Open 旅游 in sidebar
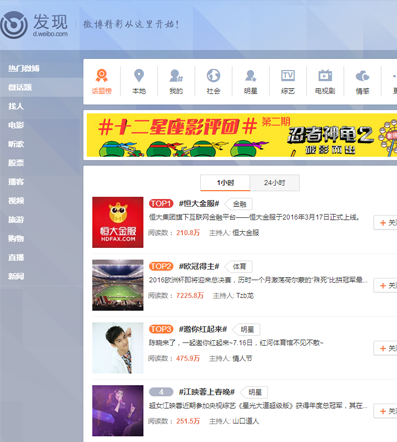Screen dimensions: 397x442 pos(16,220)
